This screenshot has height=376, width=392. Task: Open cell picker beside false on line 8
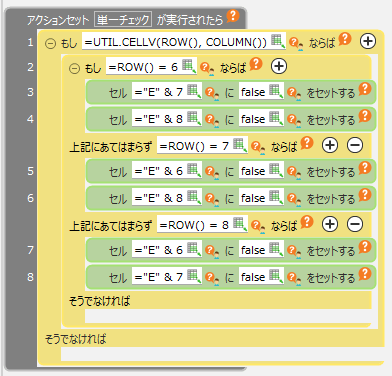coord(276,276)
